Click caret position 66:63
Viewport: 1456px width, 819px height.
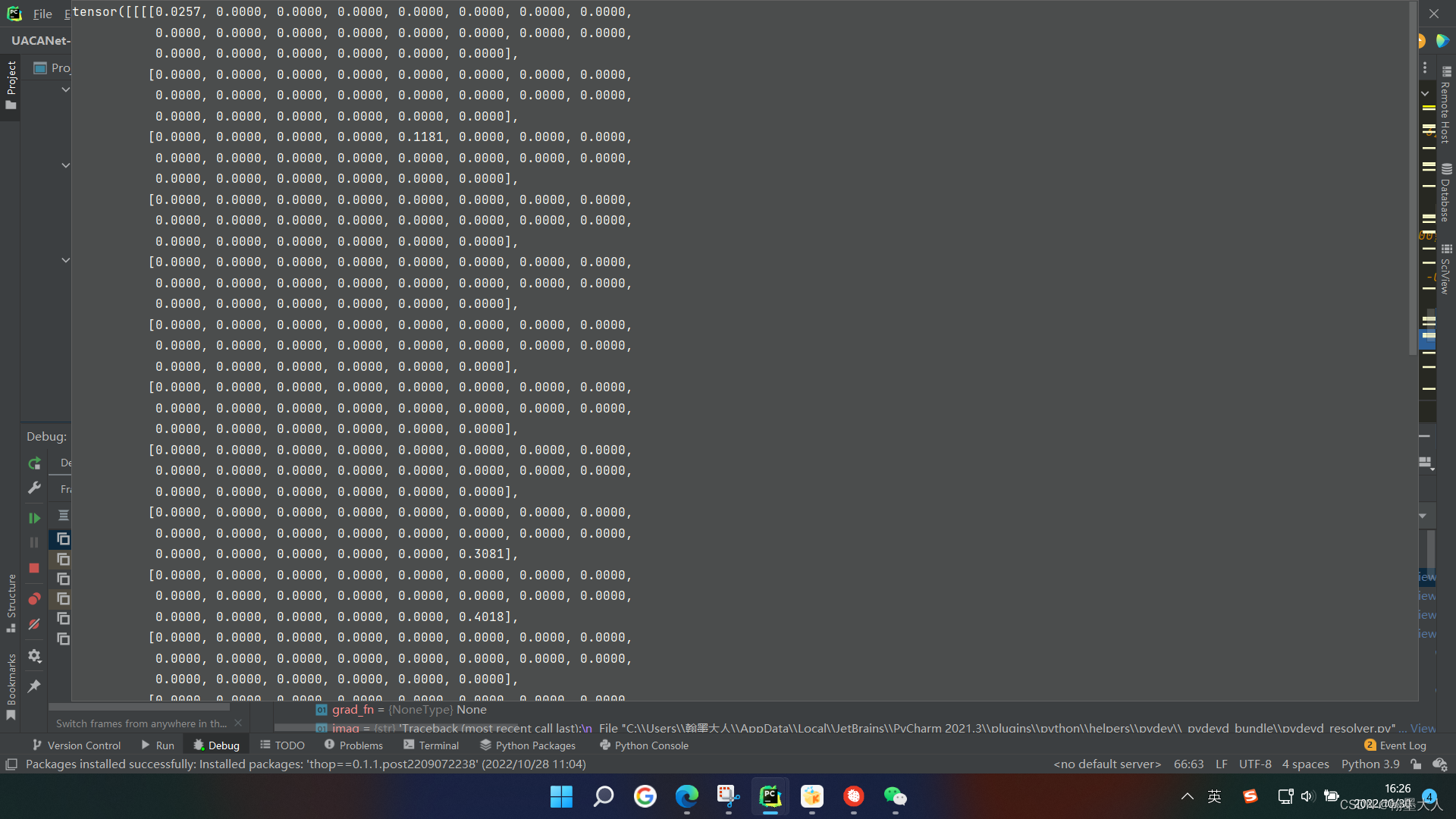point(1188,764)
